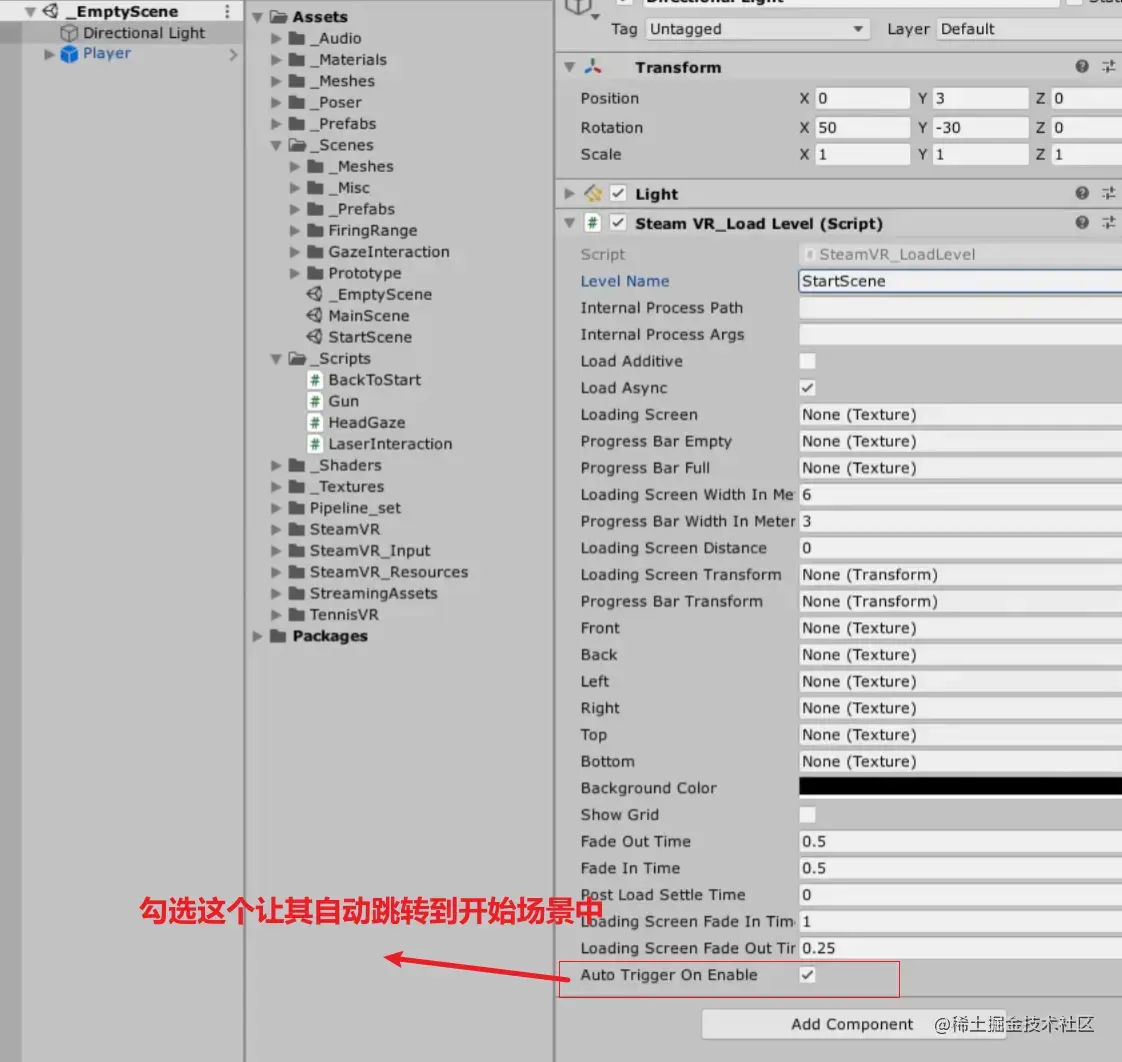This screenshot has height=1062, width=1122.
Task: Click the Gun script icon
Action: [315, 401]
